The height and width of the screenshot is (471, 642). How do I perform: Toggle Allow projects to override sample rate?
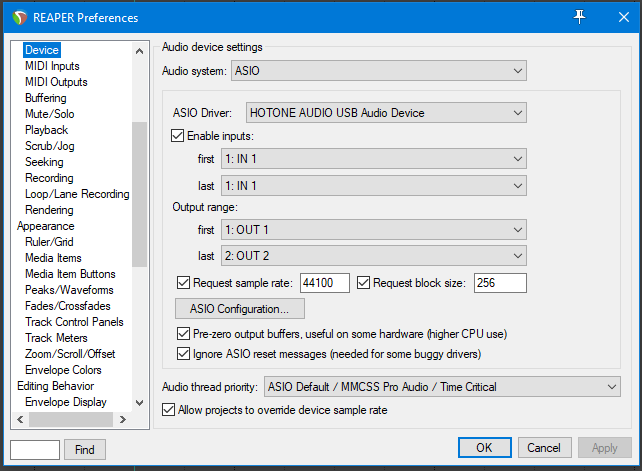[169, 410]
